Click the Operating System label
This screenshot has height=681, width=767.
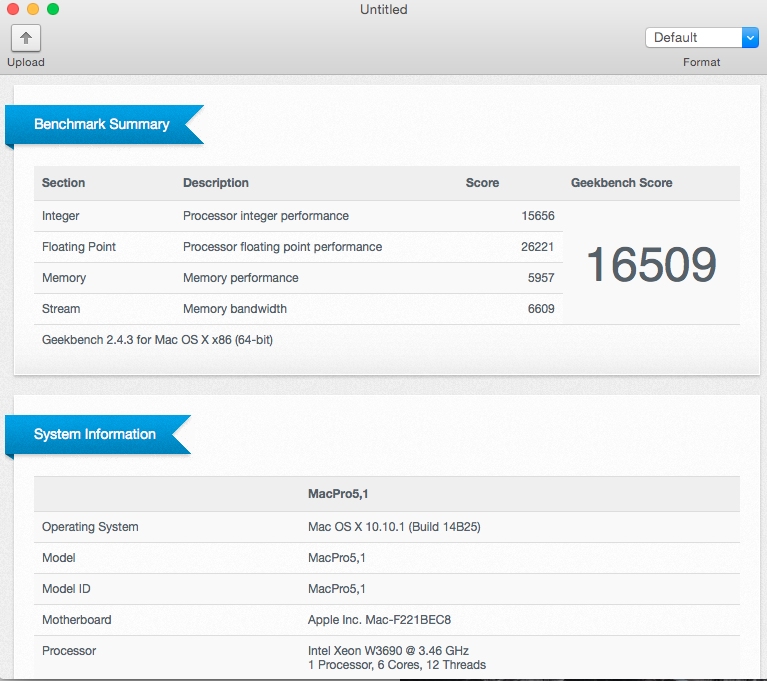(90, 527)
